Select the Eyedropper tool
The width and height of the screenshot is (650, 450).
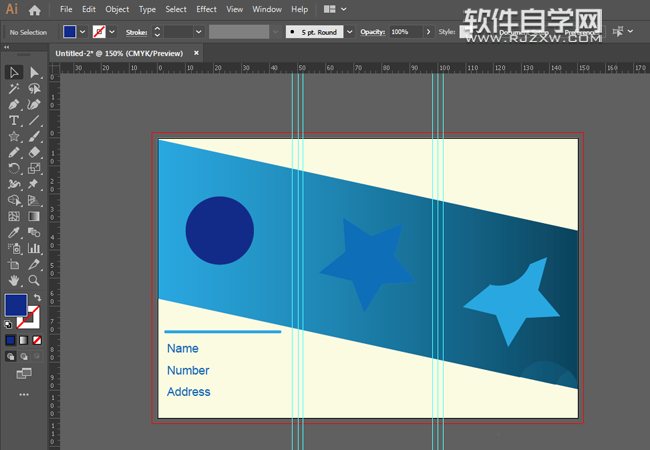tap(14, 232)
